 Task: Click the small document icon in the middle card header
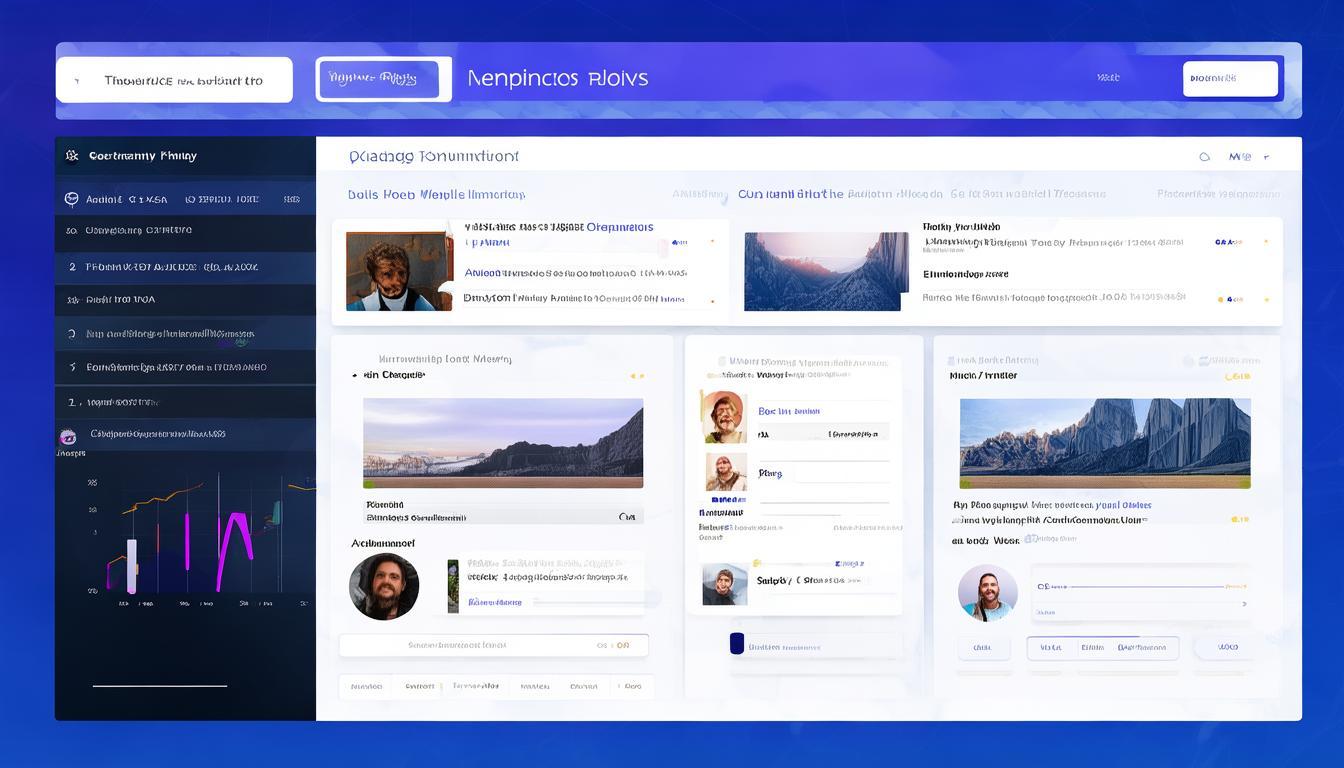point(719,362)
